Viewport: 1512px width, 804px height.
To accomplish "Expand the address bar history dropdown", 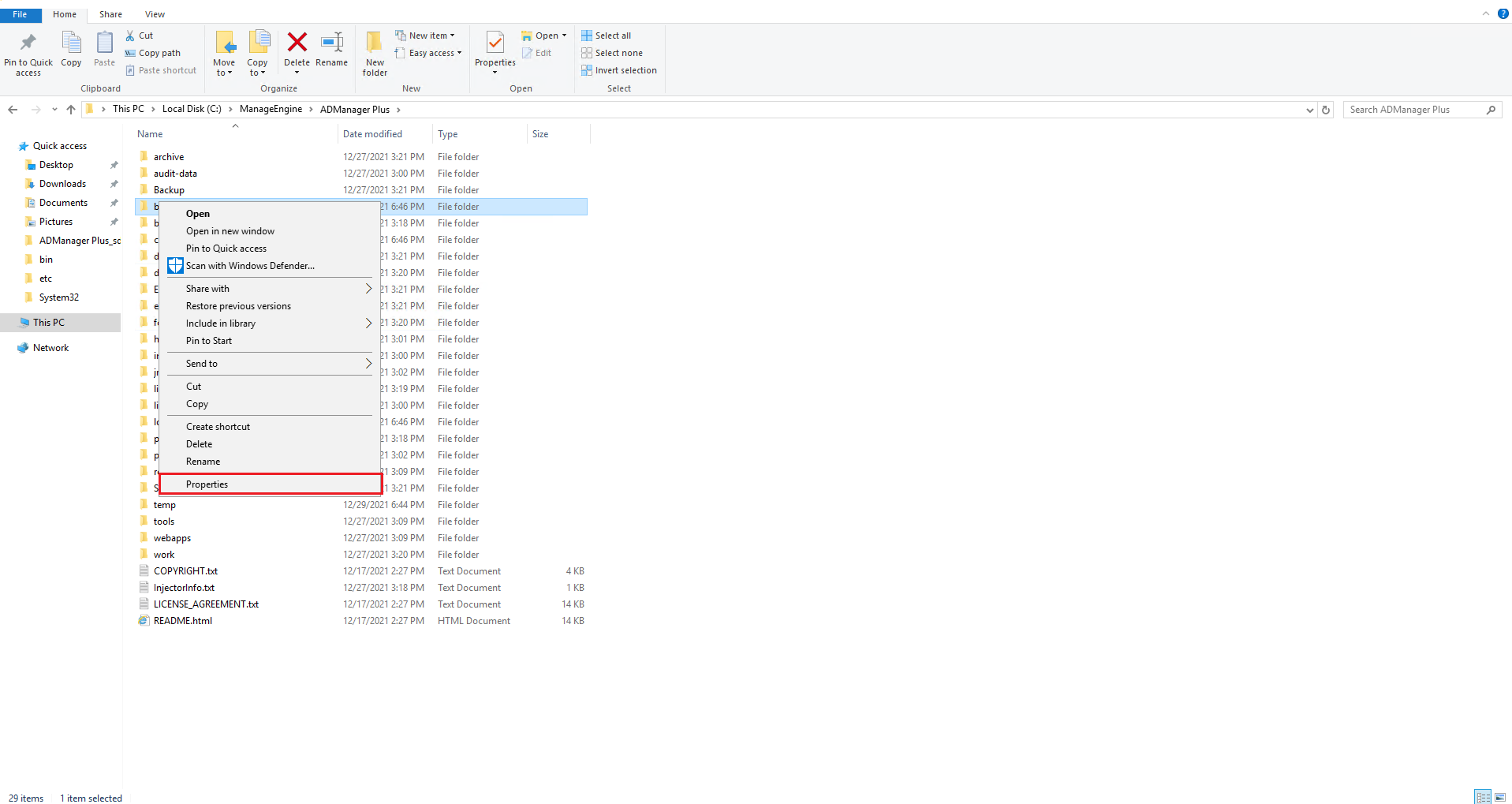I will pos(1309,110).
